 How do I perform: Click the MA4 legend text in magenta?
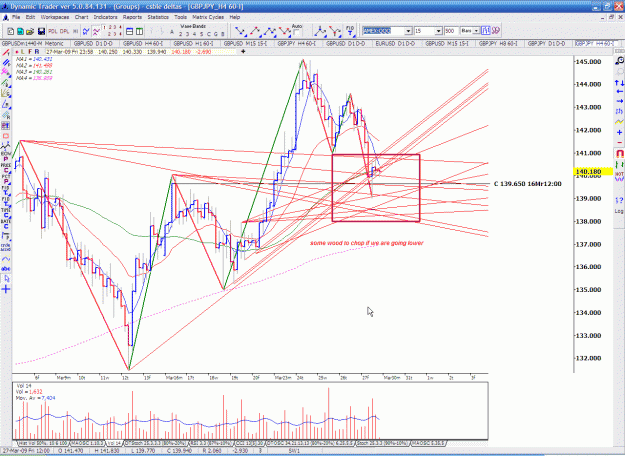34,78
